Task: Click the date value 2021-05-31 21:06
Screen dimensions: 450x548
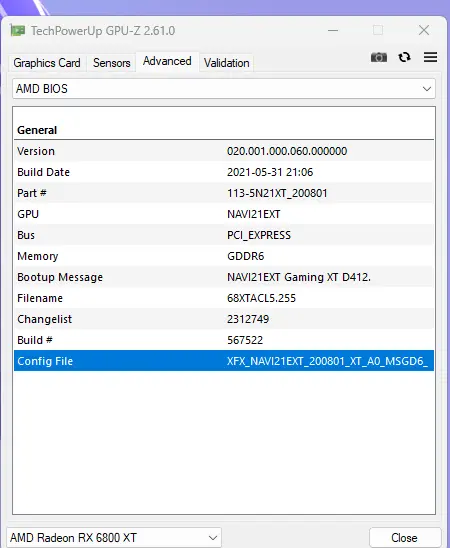Action: pos(270,172)
